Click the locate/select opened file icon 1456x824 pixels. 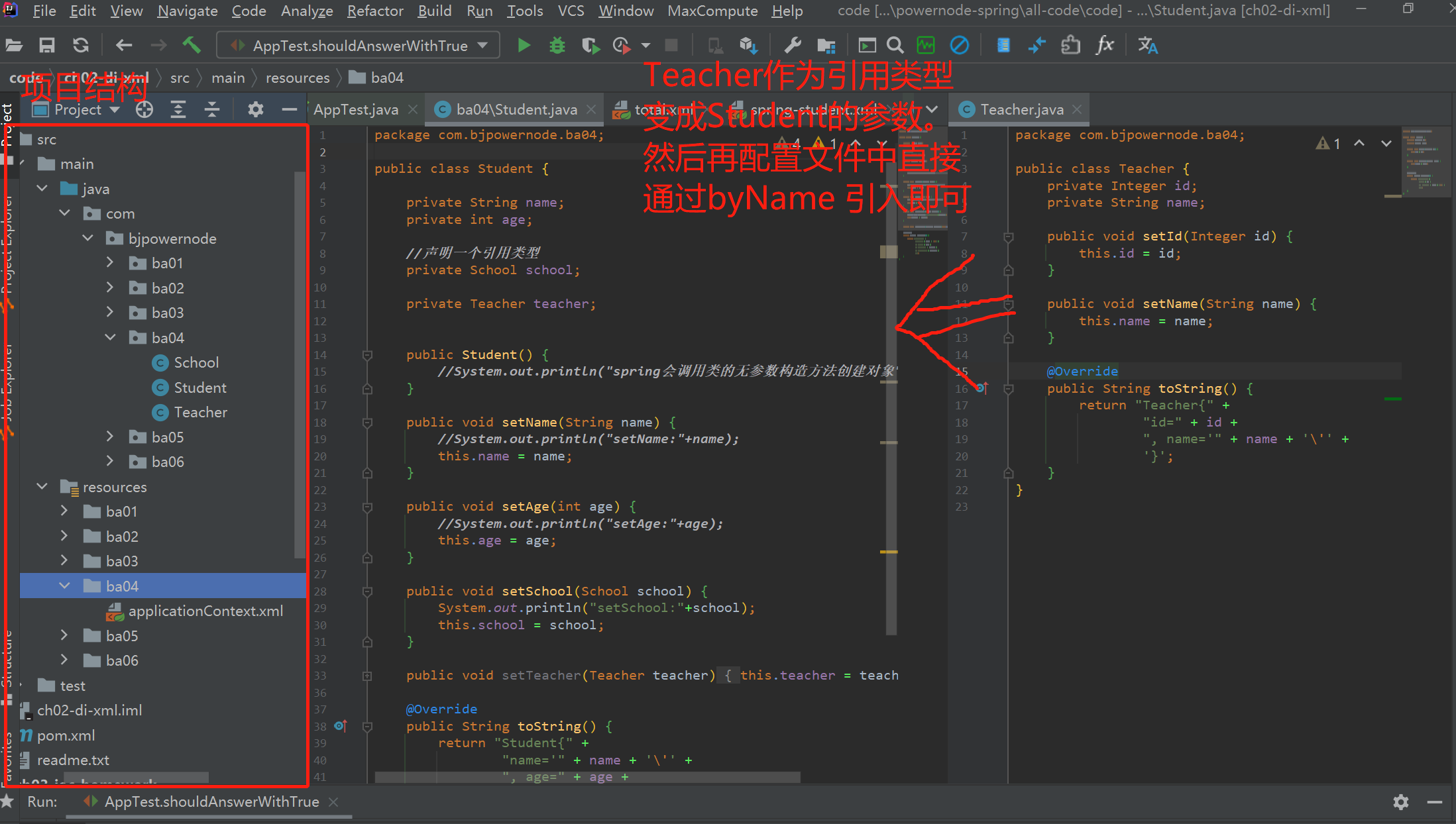click(144, 109)
